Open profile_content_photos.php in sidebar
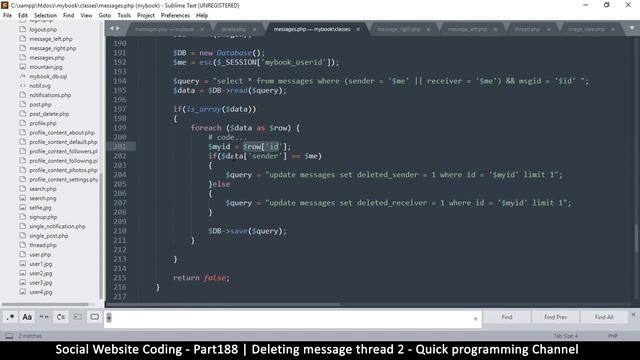Viewport: 640px width, 360px height. (x=63, y=170)
